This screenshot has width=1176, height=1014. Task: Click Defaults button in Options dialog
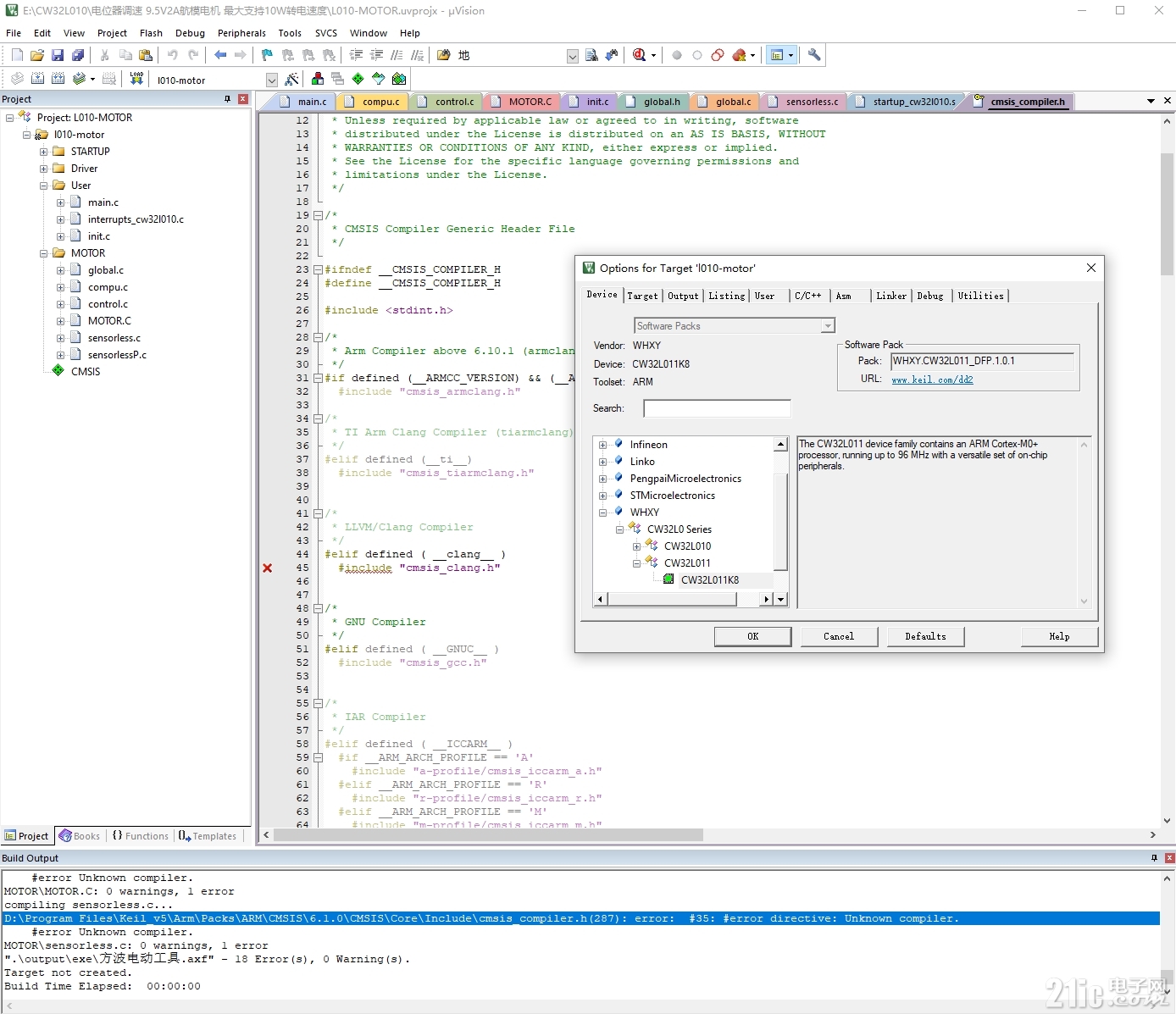click(925, 636)
